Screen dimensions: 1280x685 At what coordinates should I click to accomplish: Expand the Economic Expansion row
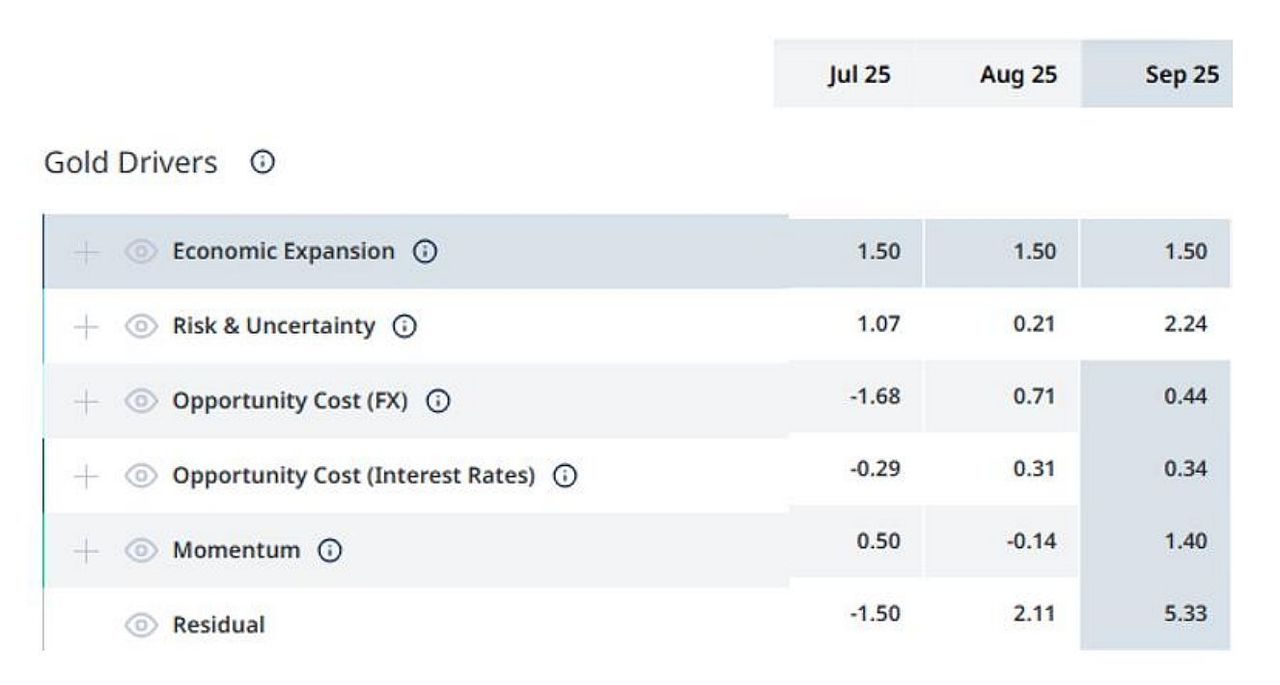(x=87, y=252)
